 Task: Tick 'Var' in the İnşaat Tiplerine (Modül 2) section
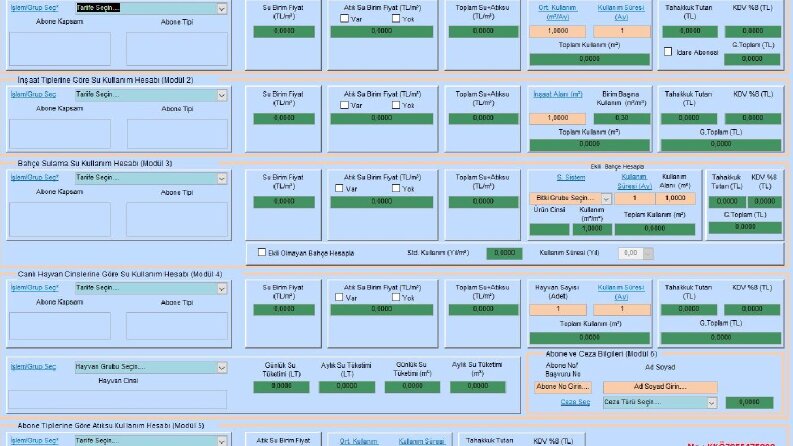click(344, 105)
